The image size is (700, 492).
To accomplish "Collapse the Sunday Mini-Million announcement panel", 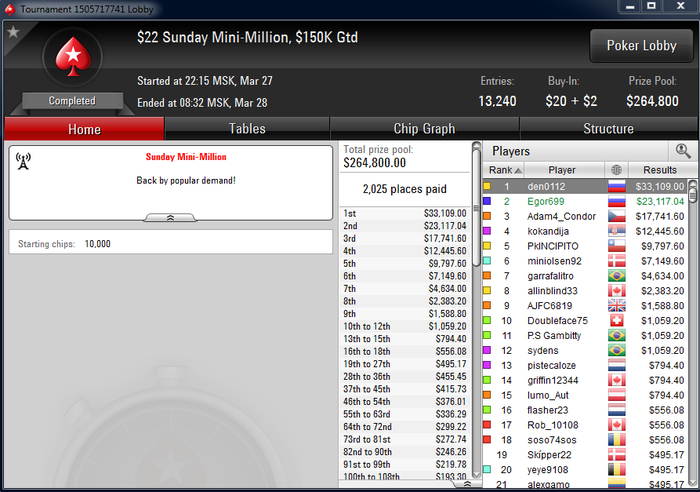I will coord(170,217).
